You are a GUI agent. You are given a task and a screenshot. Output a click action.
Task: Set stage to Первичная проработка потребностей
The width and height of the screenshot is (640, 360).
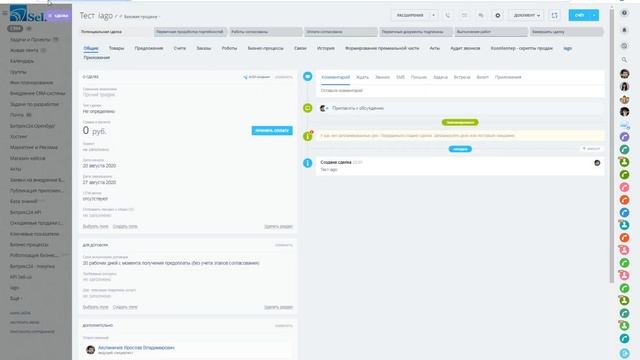coord(191,32)
